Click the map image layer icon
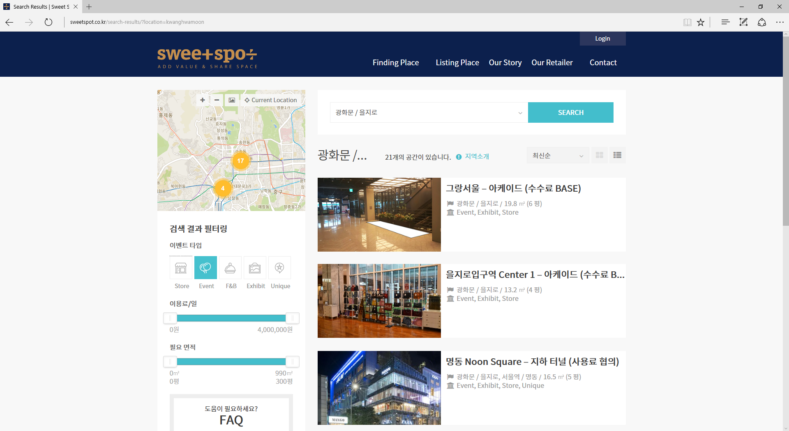This screenshot has height=431, width=789. (231, 100)
